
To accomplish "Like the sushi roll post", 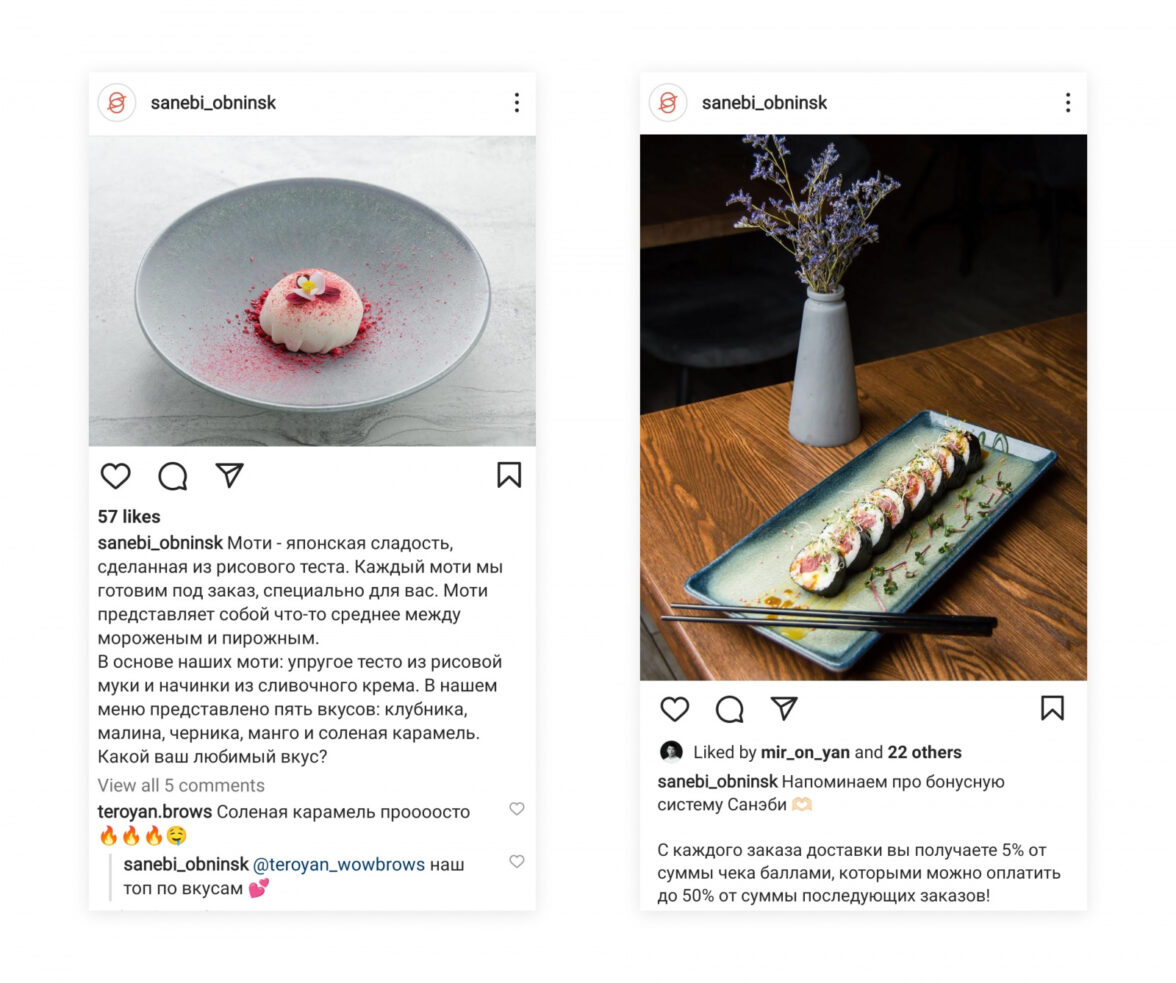I will (674, 709).
